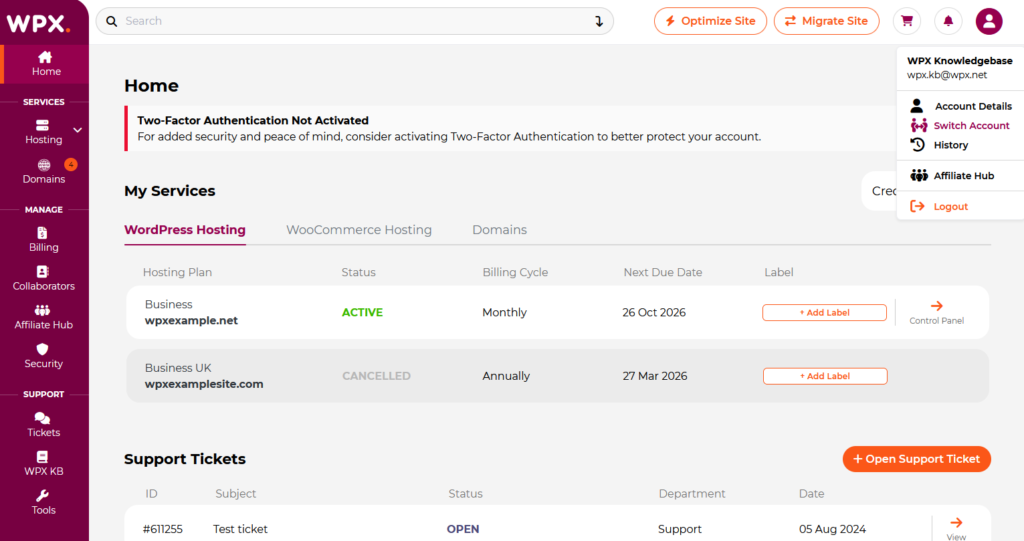1024x541 pixels.
Task: Expand the Hosting submenu chevron
Action: tap(78, 130)
